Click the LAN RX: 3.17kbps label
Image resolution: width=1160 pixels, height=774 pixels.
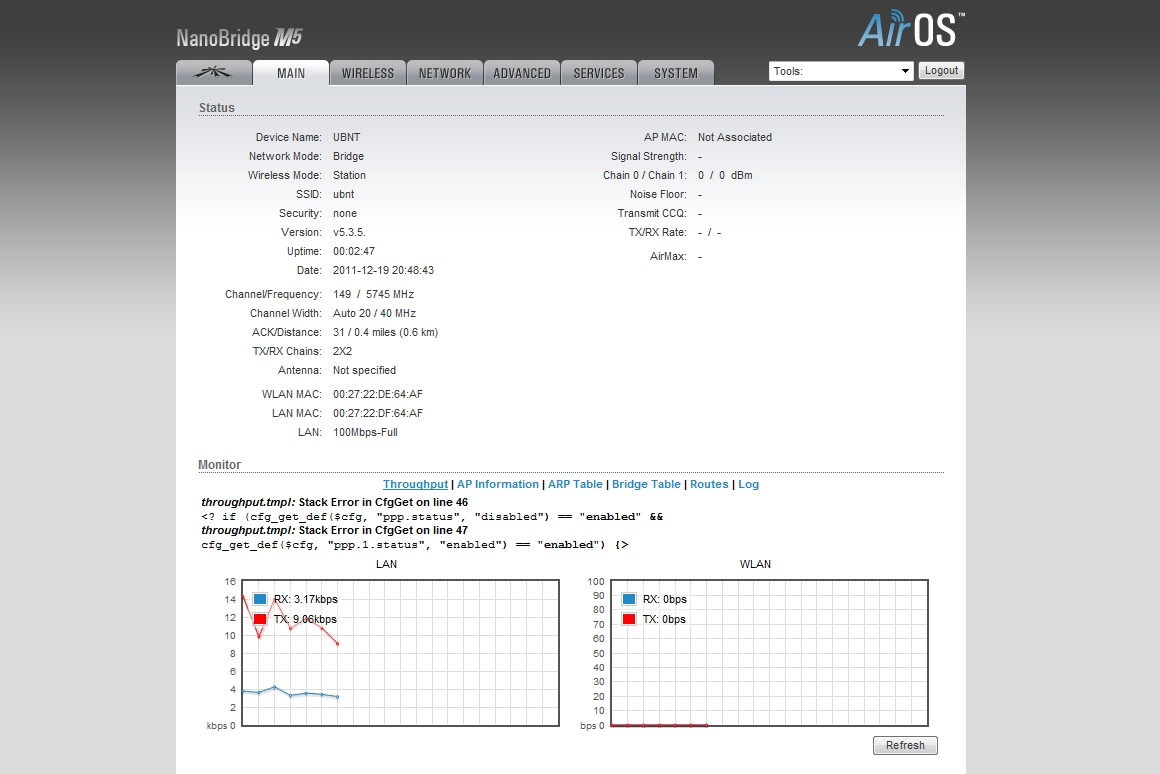click(x=306, y=599)
